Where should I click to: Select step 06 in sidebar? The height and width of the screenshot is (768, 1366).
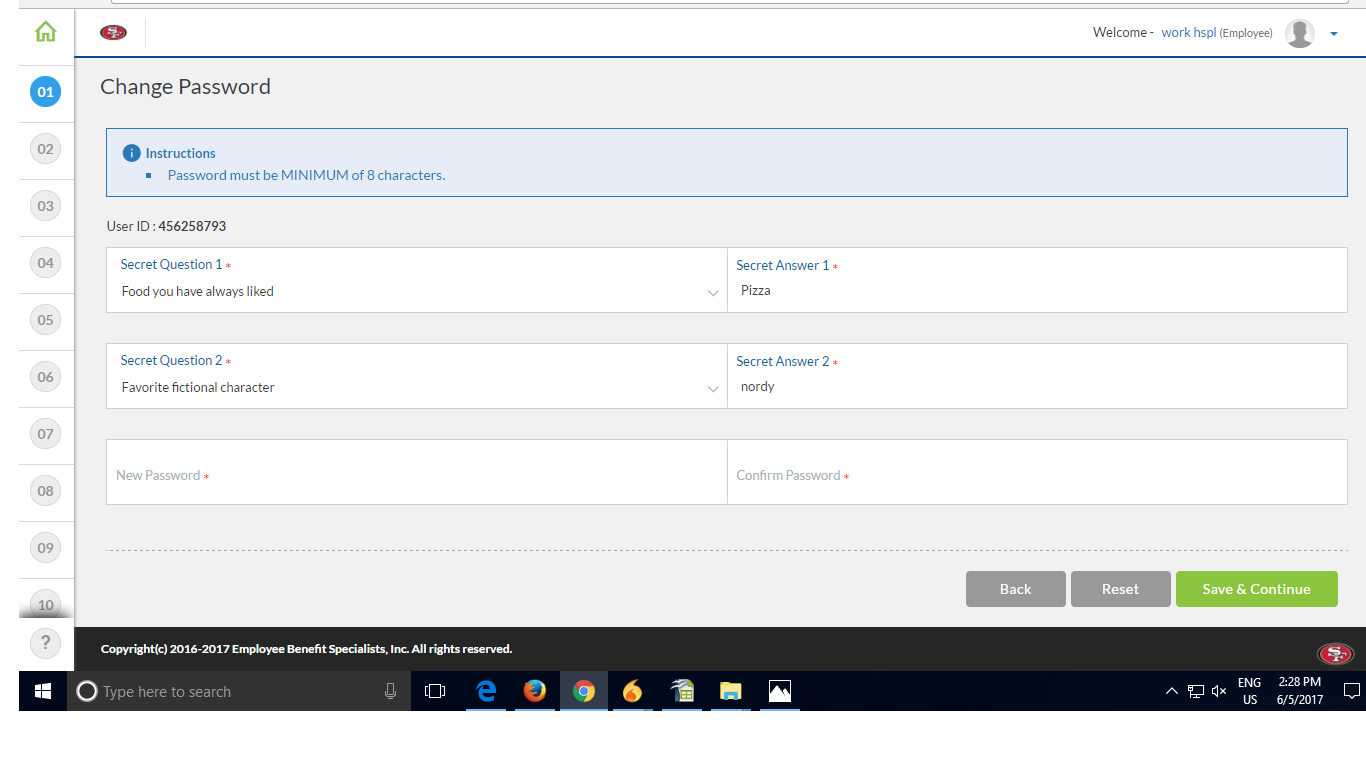[x=46, y=377]
